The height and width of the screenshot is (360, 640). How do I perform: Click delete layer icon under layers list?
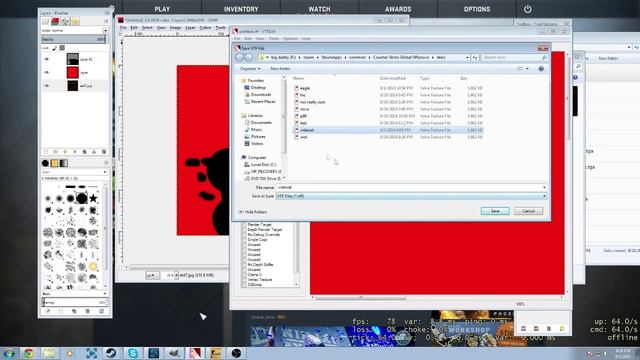(x=104, y=152)
